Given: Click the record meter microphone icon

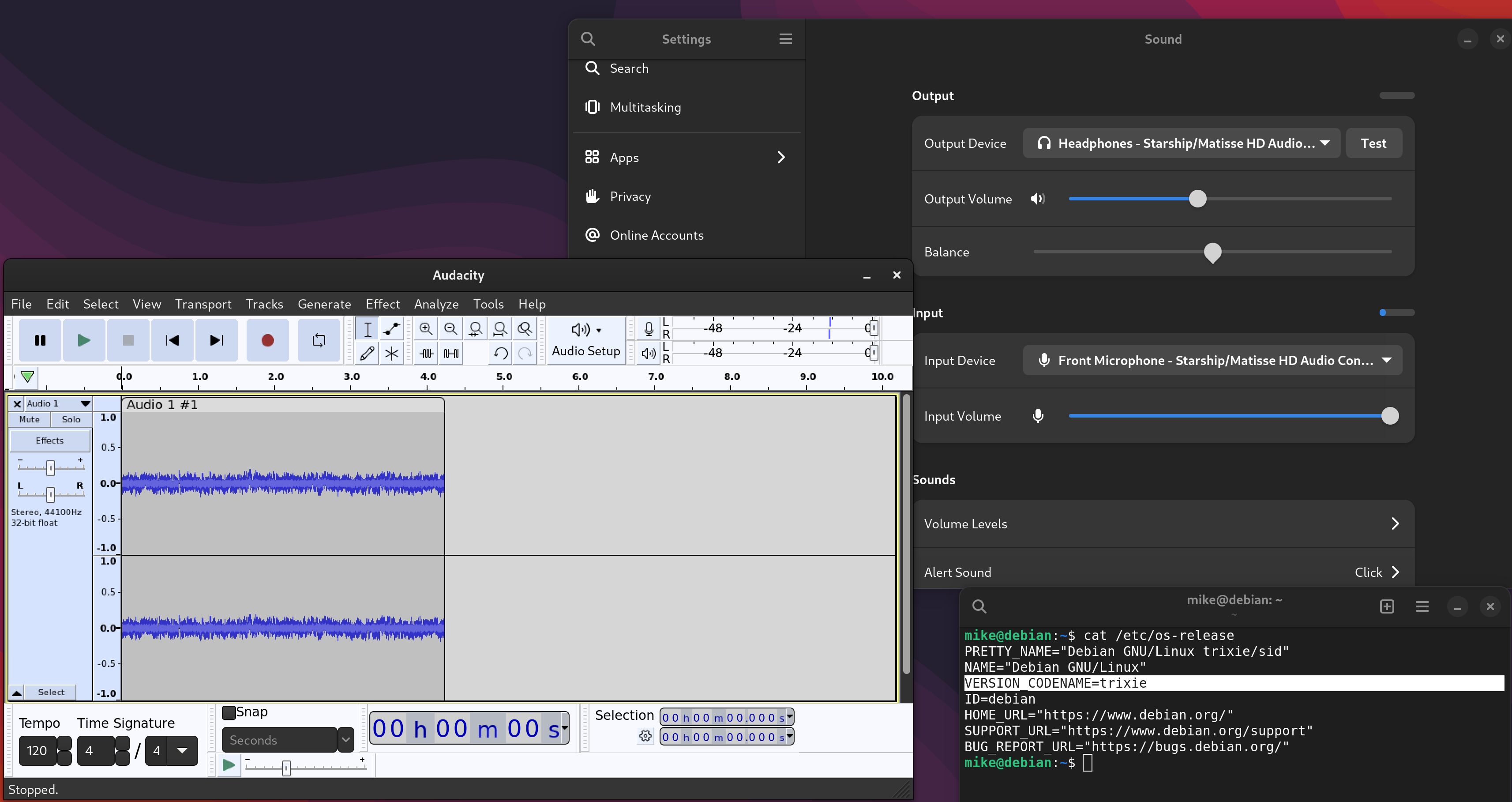Looking at the screenshot, I should point(649,329).
